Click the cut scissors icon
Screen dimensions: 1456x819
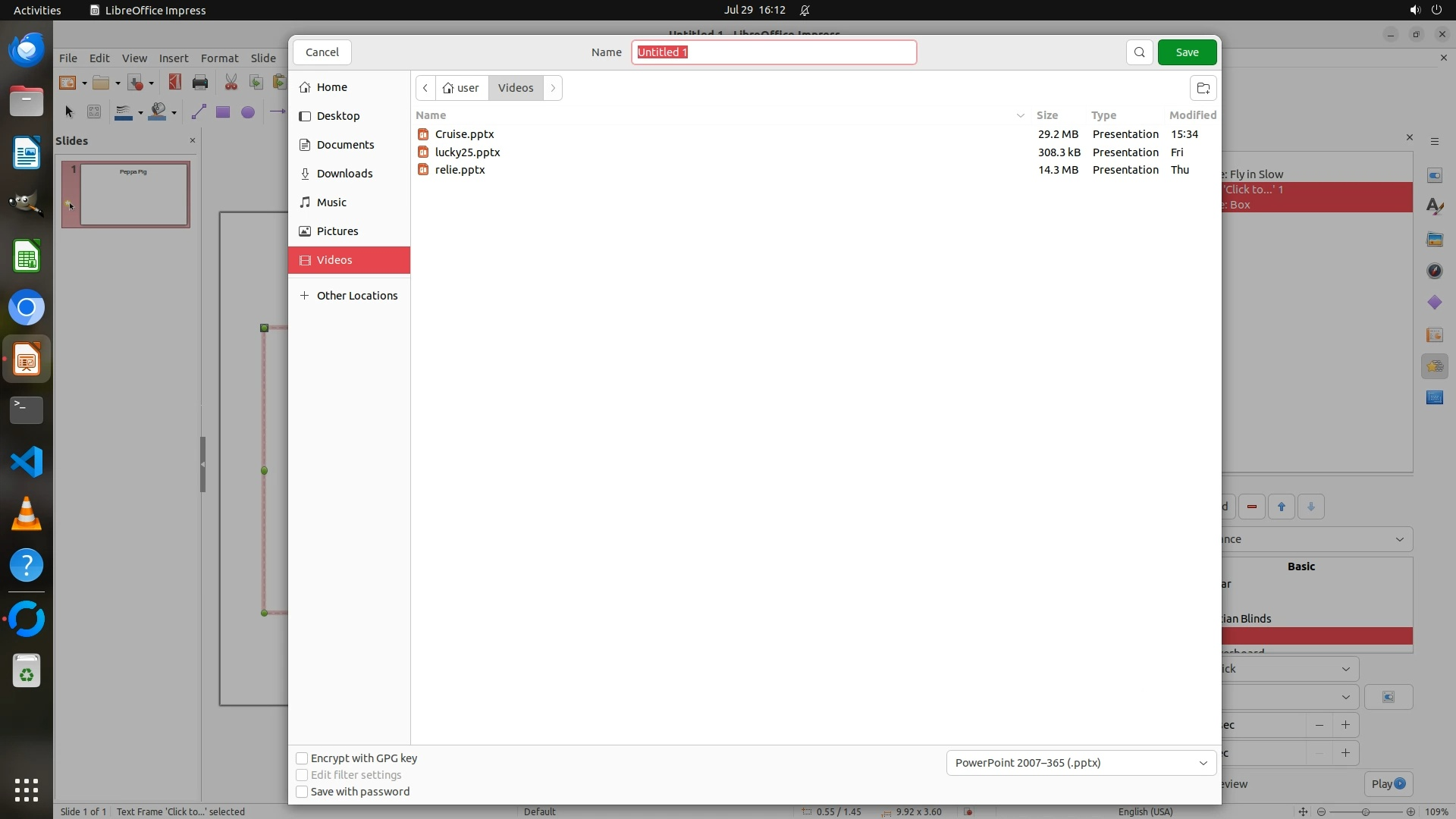tap(231, 83)
